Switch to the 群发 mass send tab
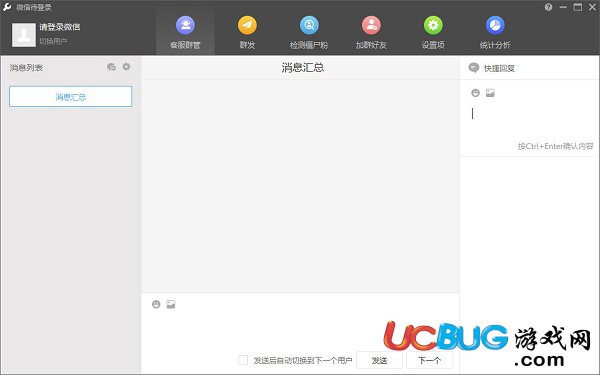 [x=247, y=33]
